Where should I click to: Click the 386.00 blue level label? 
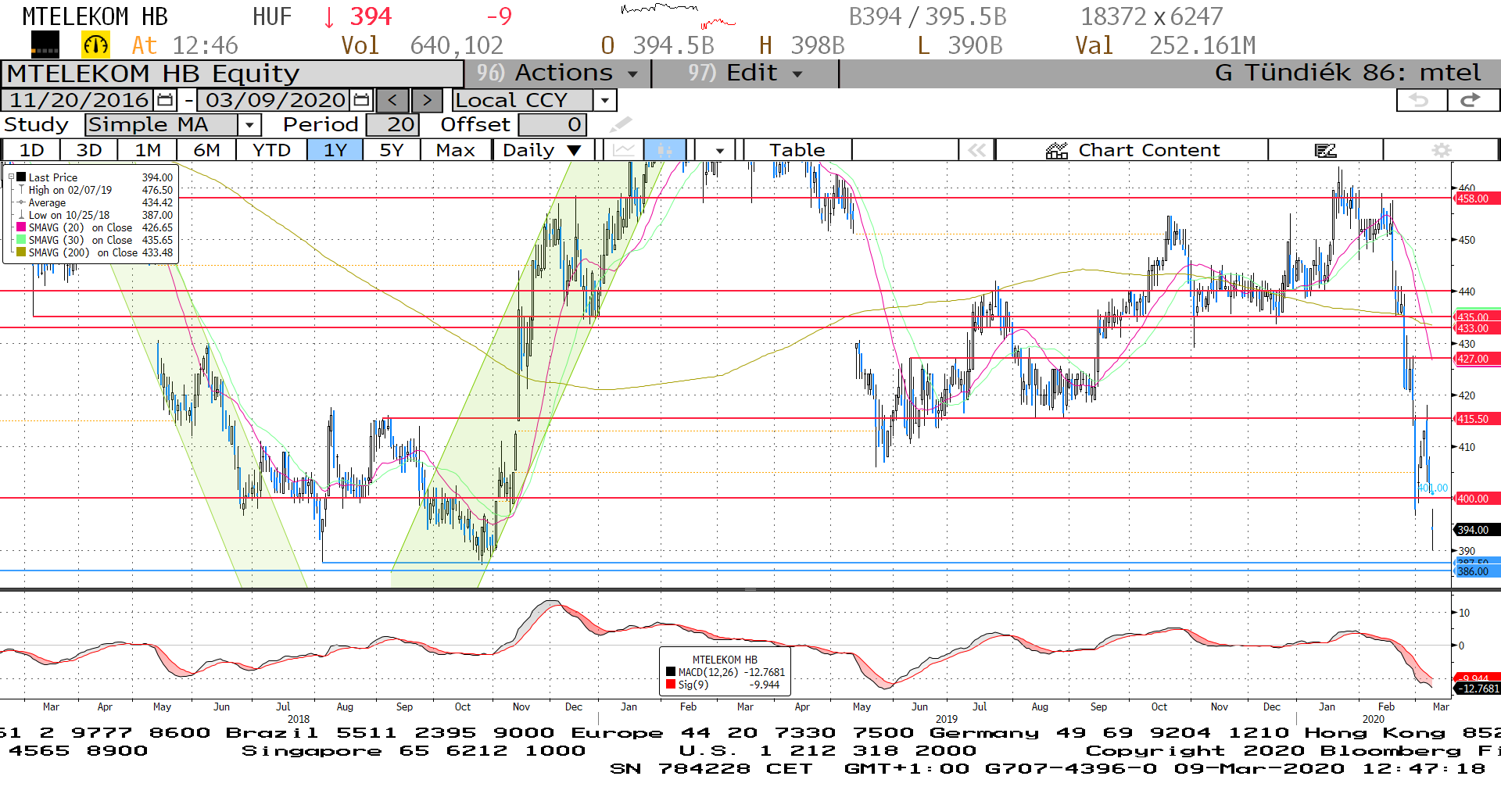[1476, 571]
